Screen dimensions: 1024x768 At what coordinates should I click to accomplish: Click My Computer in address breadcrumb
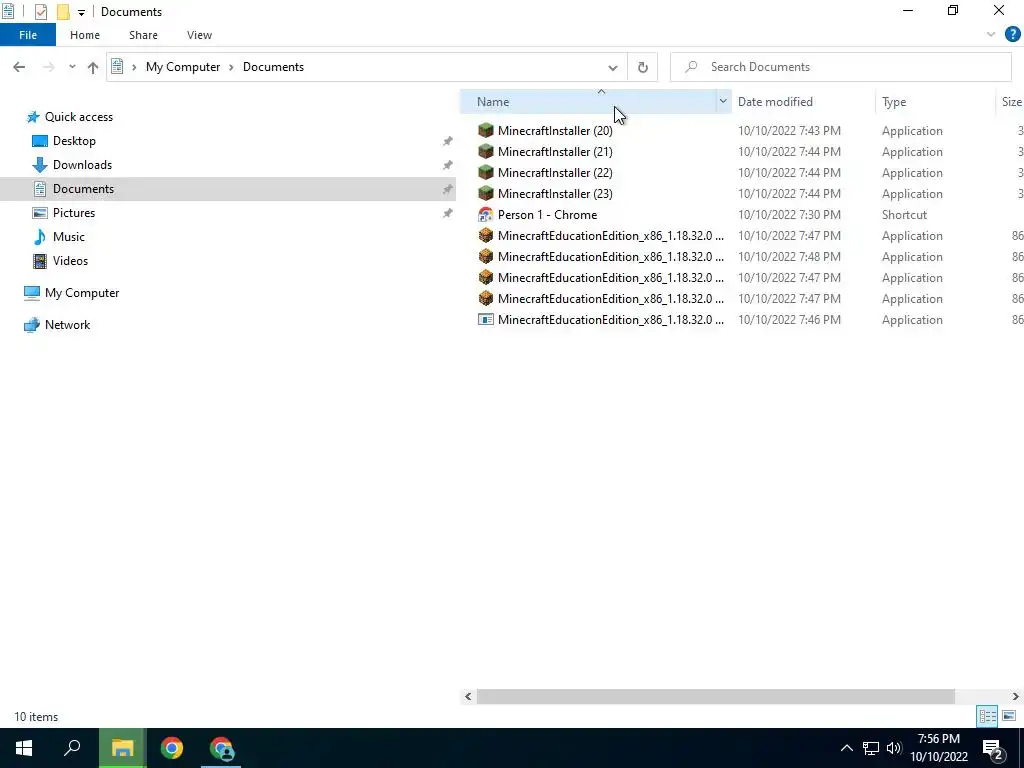coord(183,67)
